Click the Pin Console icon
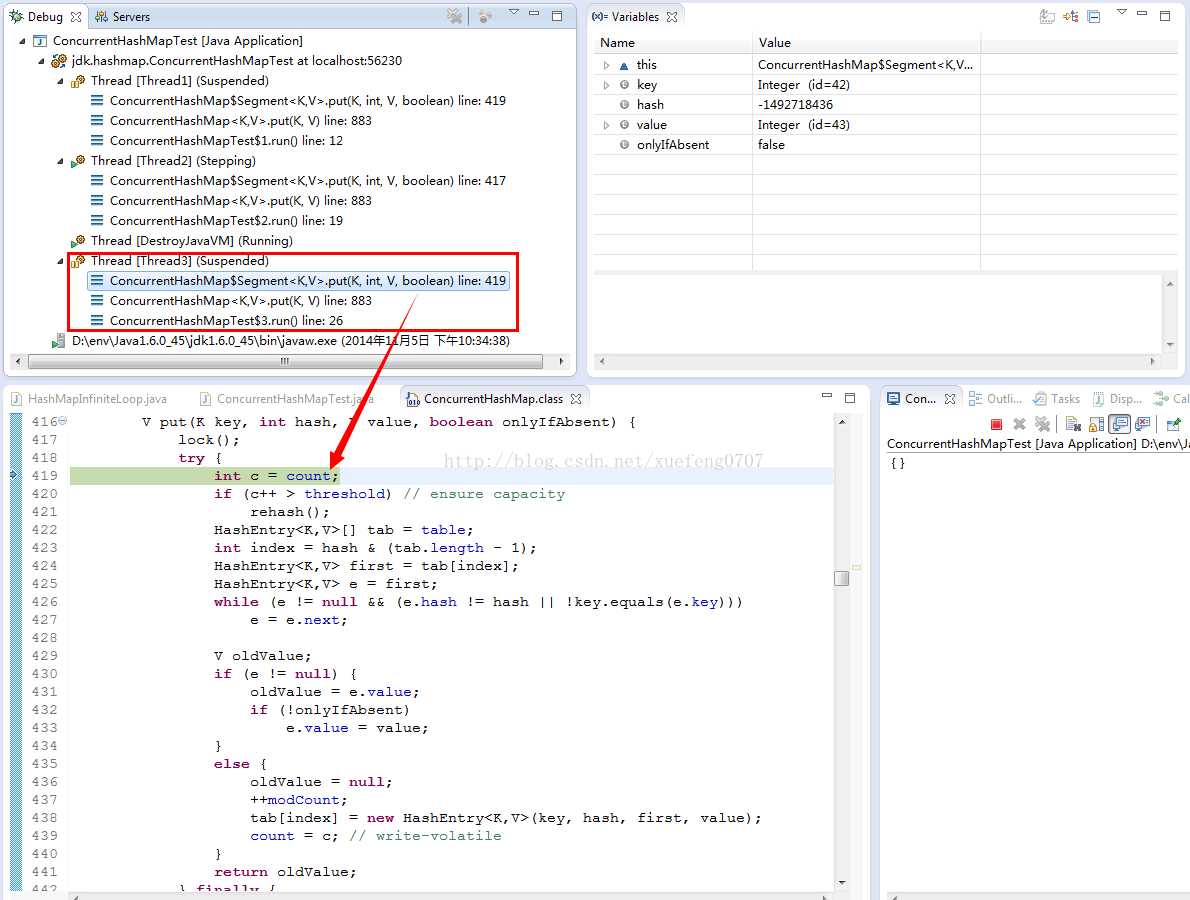The width and height of the screenshot is (1190, 900). 1173,424
